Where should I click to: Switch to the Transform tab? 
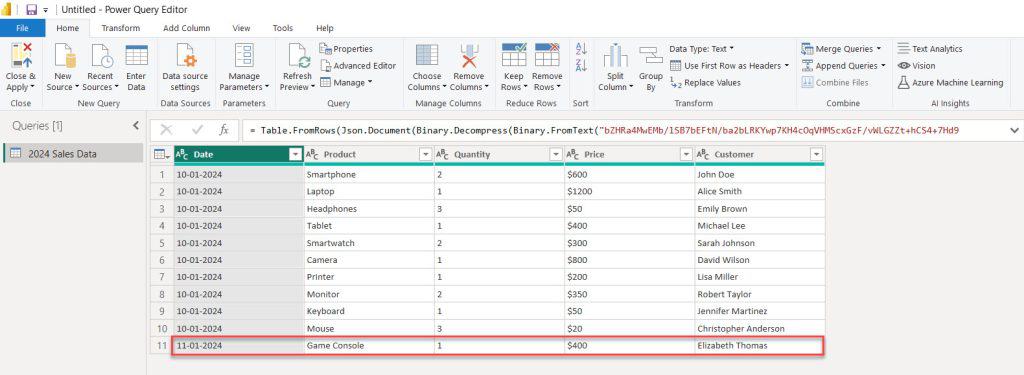[x=121, y=28]
